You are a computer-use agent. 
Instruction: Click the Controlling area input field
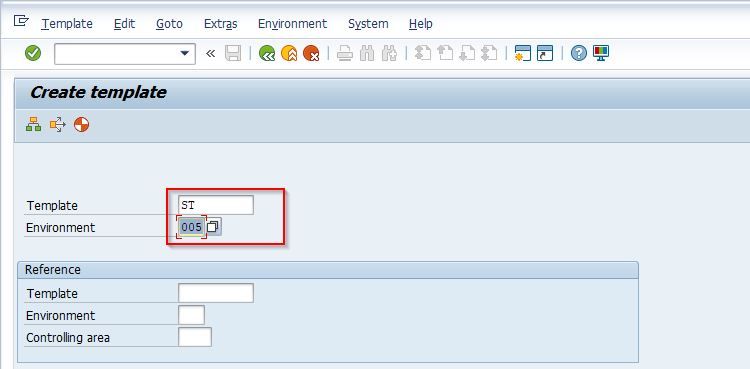point(195,337)
